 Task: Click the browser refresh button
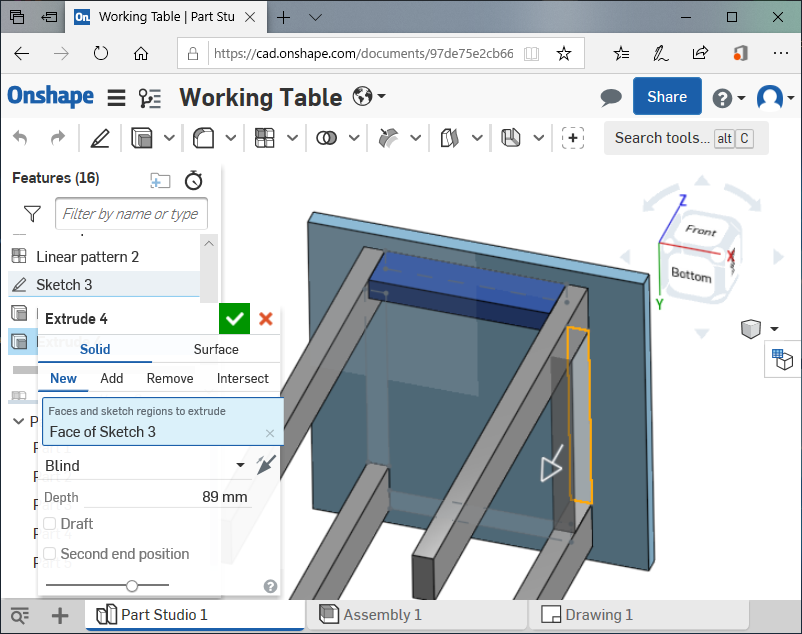pyautogui.click(x=101, y=53)
